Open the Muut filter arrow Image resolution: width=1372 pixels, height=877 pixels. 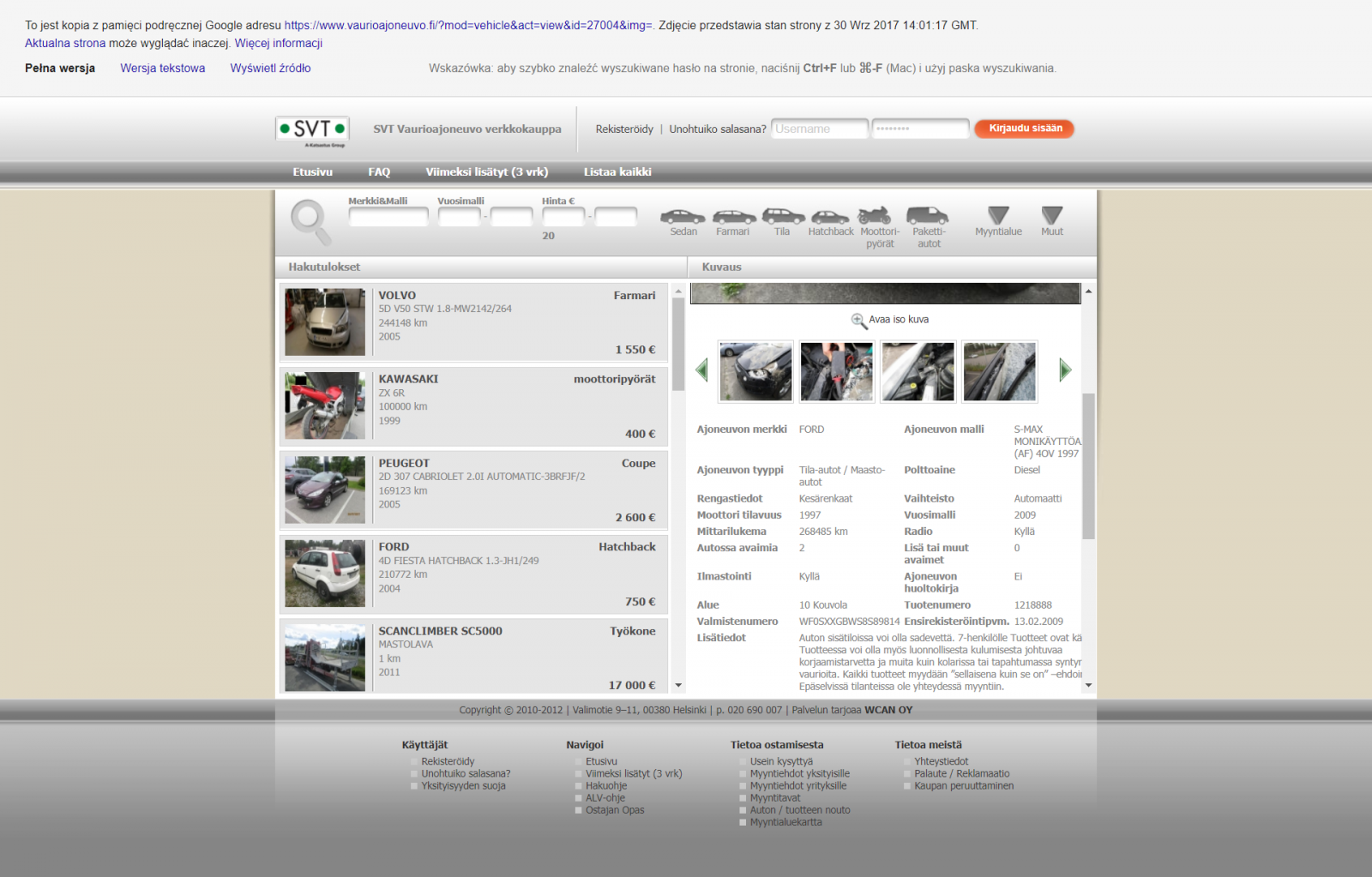pos(1052,215)
